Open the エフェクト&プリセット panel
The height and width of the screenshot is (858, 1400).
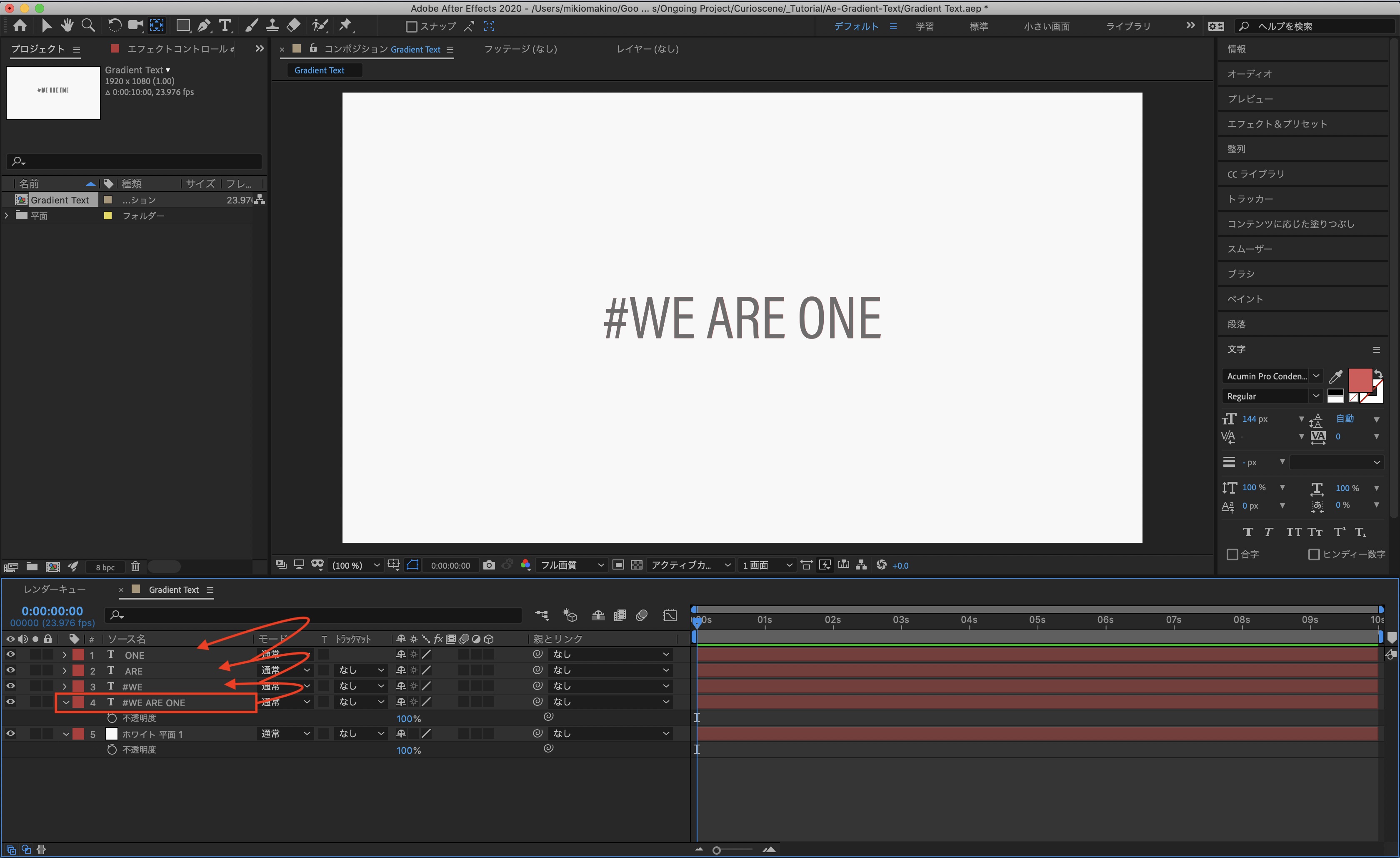click(x=1277, y=124)
